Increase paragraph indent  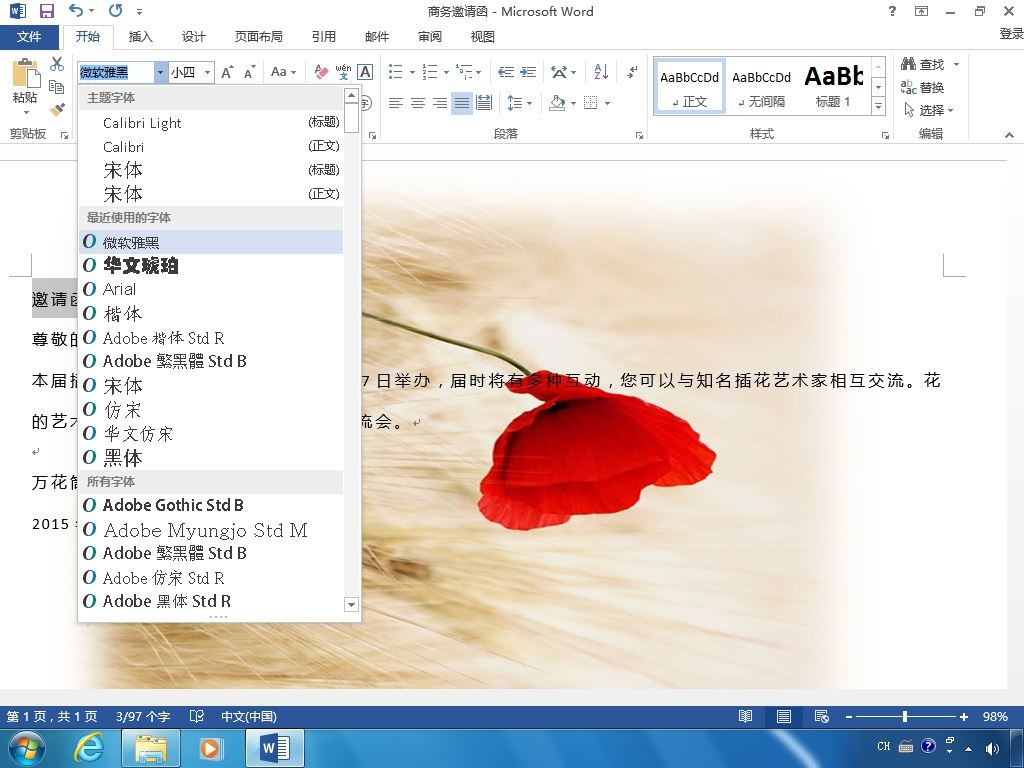click(528, 72)
